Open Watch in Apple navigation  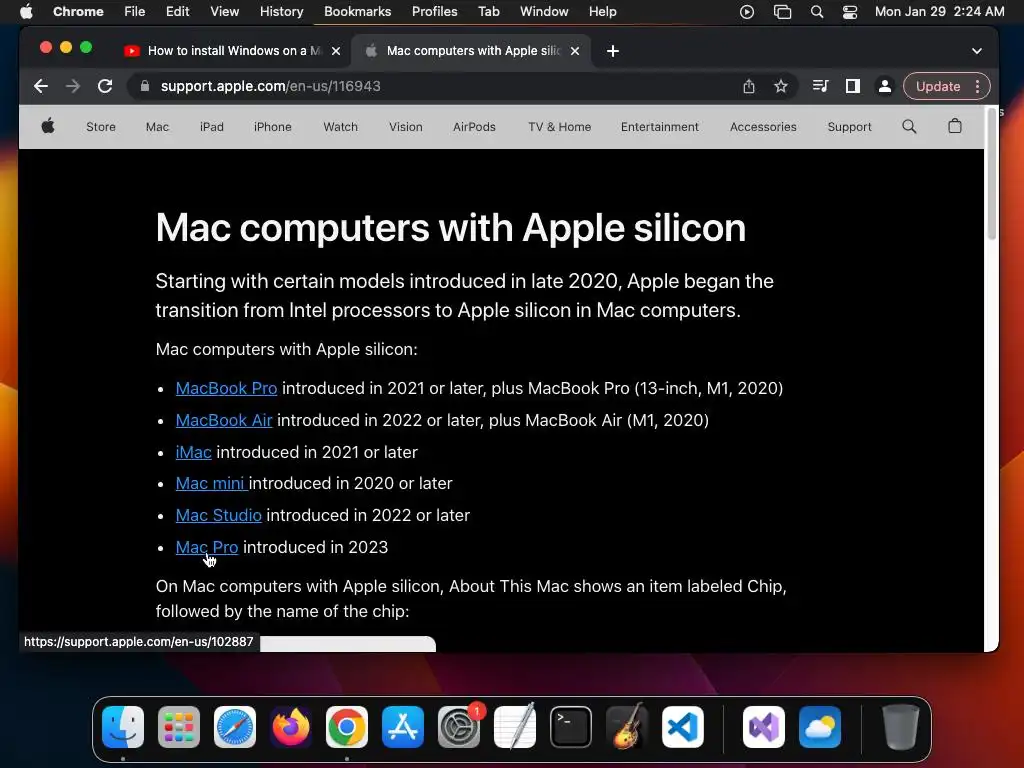[x=340, y=127]
